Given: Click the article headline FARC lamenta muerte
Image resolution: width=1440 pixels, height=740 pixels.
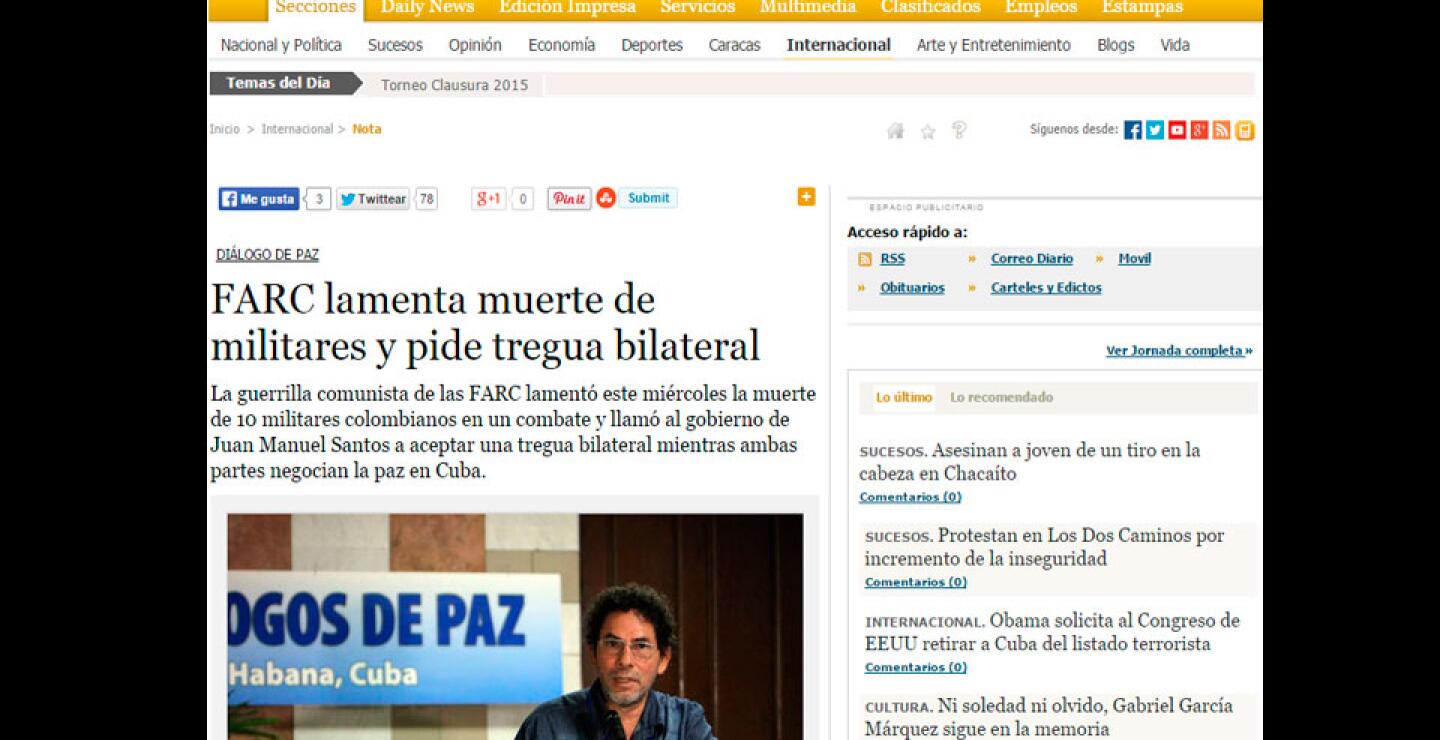Looking at the screenshot, I should (x=485, y=323).
